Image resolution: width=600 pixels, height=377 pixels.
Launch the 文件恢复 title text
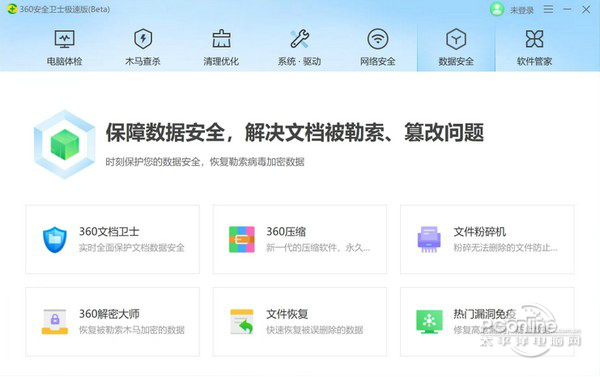(287, 314)
